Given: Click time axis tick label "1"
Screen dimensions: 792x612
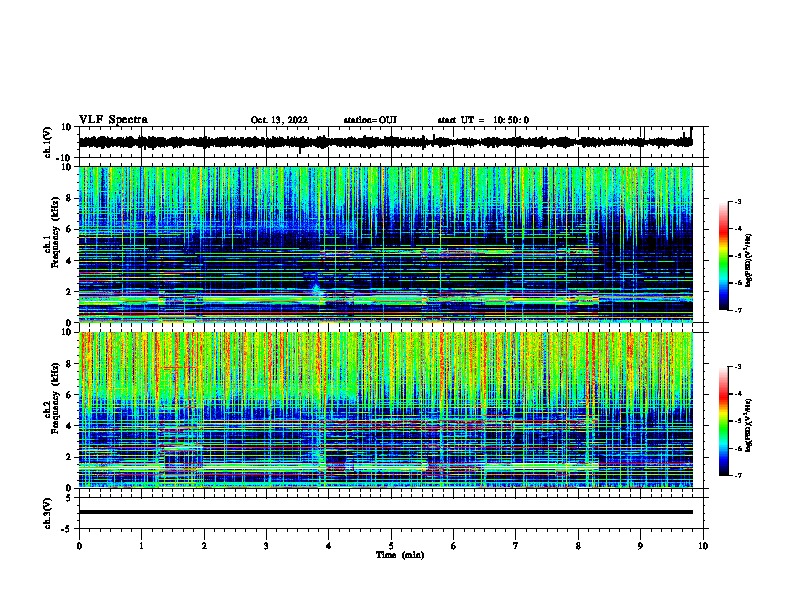Looking at the screenshot, I should 141,546.
